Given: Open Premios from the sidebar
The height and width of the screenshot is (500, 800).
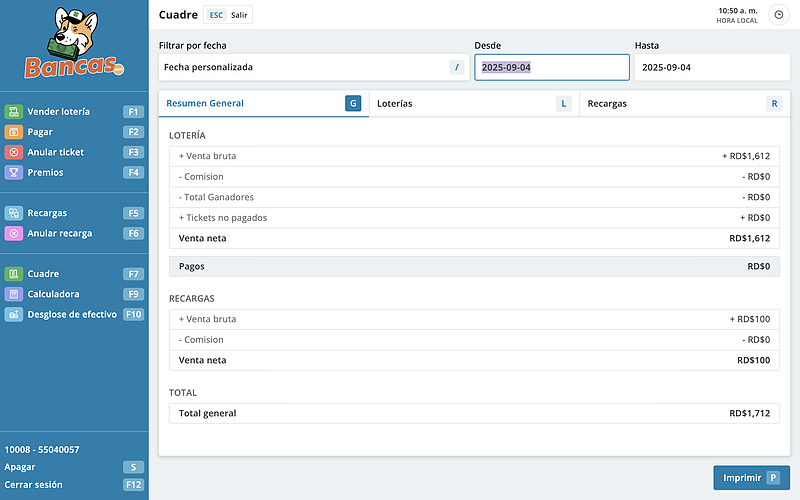Looking at the screenshot, I should coord(74,172).
